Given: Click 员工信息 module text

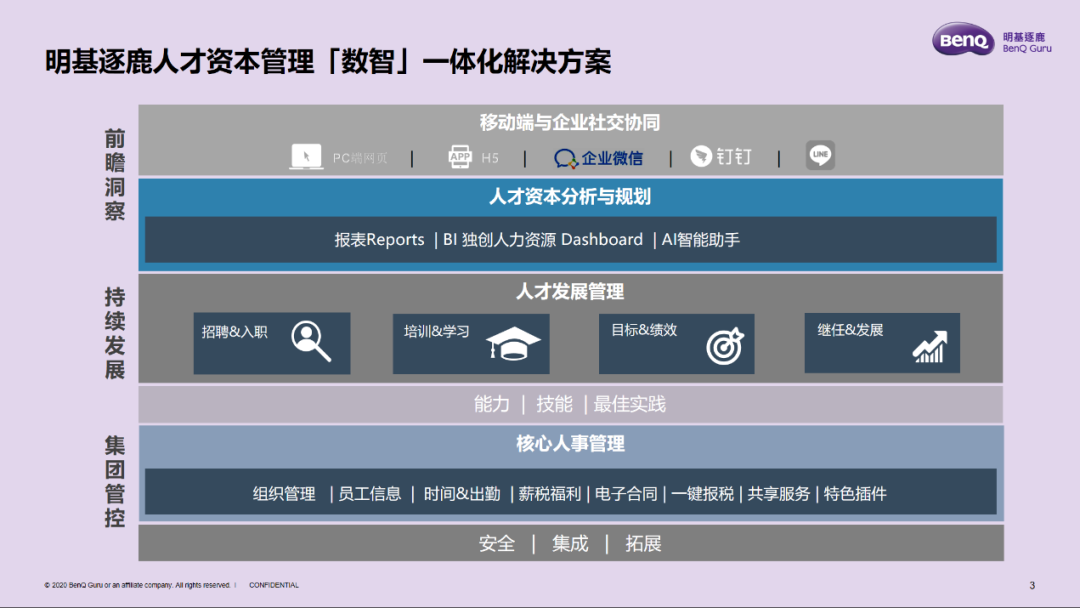Looking at the screenshot, I should (369, 494).
